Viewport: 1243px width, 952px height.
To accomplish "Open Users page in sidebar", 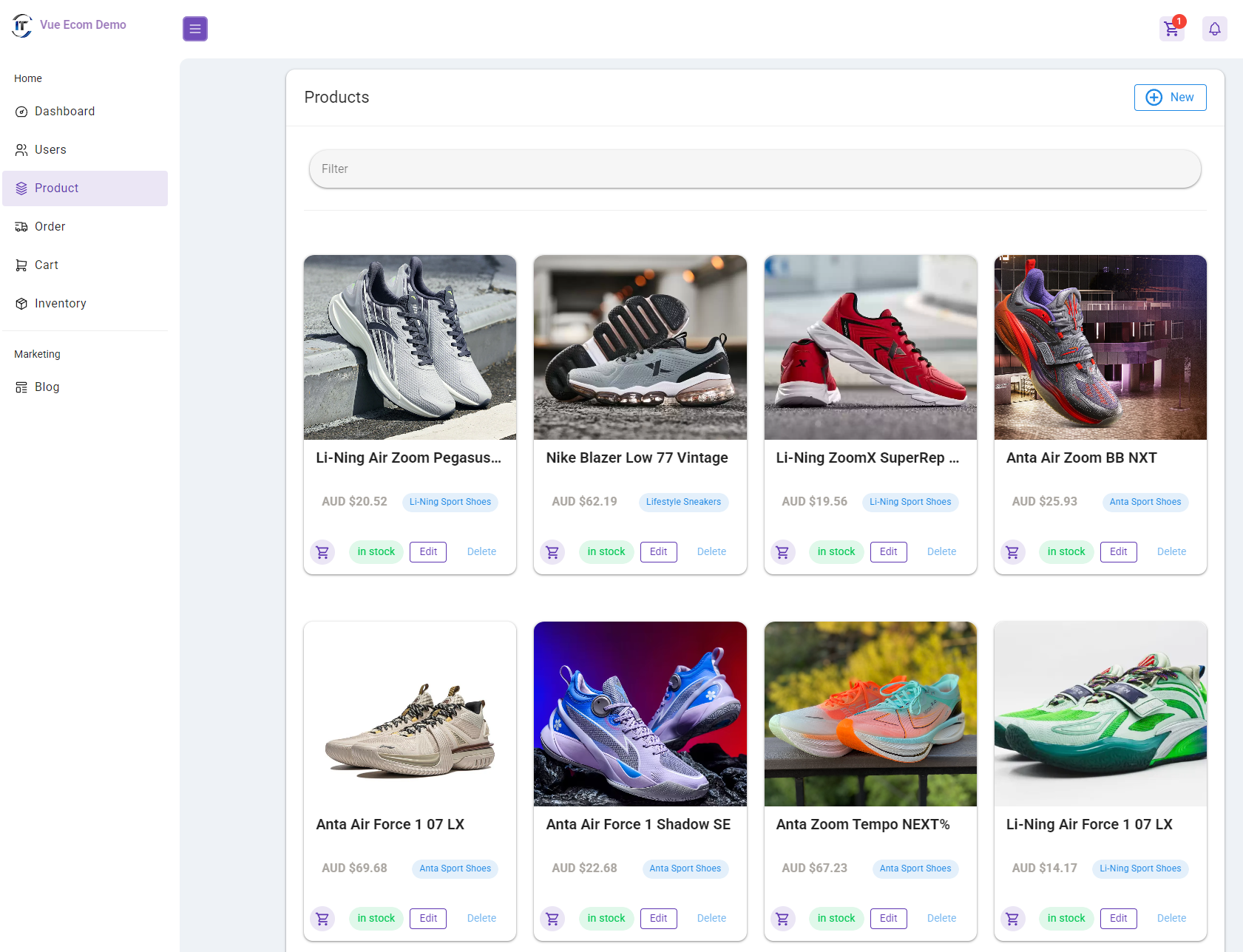I will pyautogui.click(x=85, y=150).
